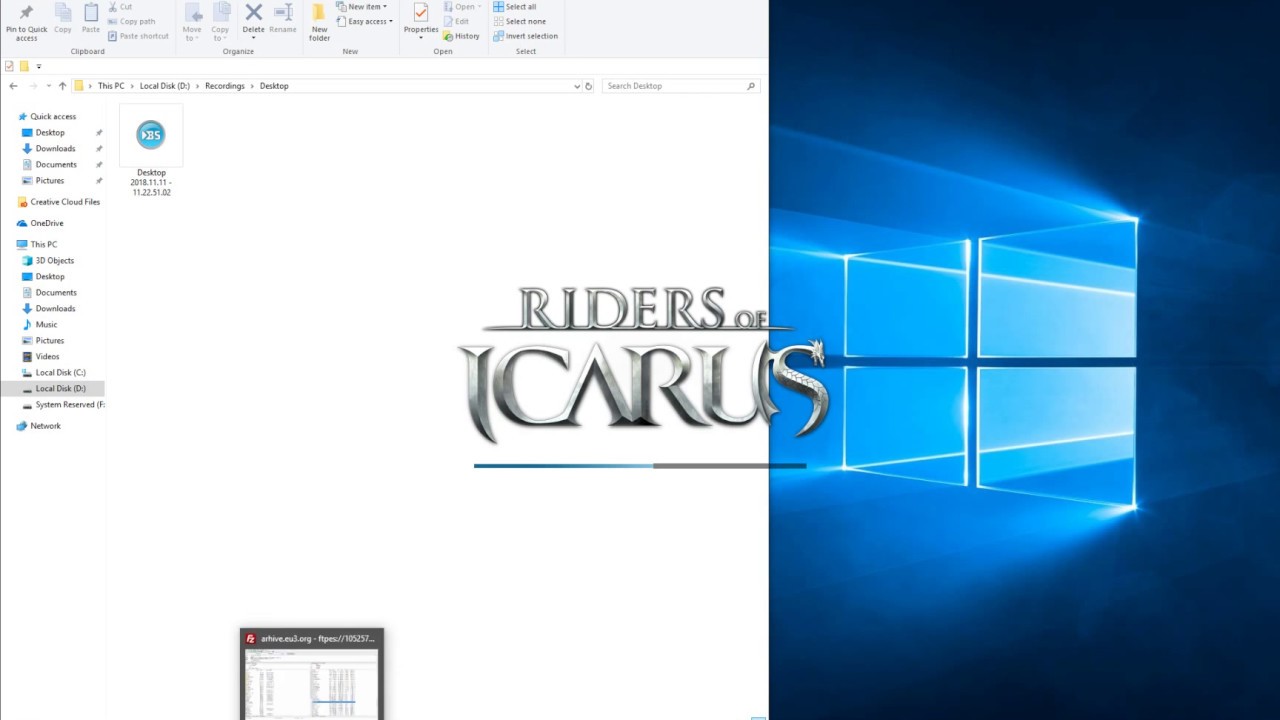Select Quick access in navigation pane
1280x720 pixels.
53,116
